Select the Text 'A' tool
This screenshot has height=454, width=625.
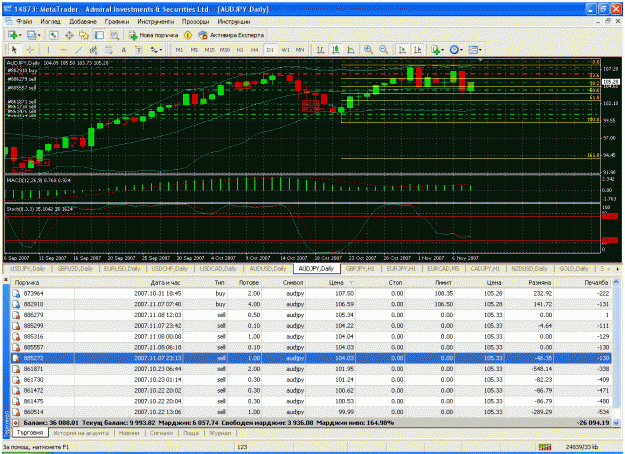(x=124, y=50)
